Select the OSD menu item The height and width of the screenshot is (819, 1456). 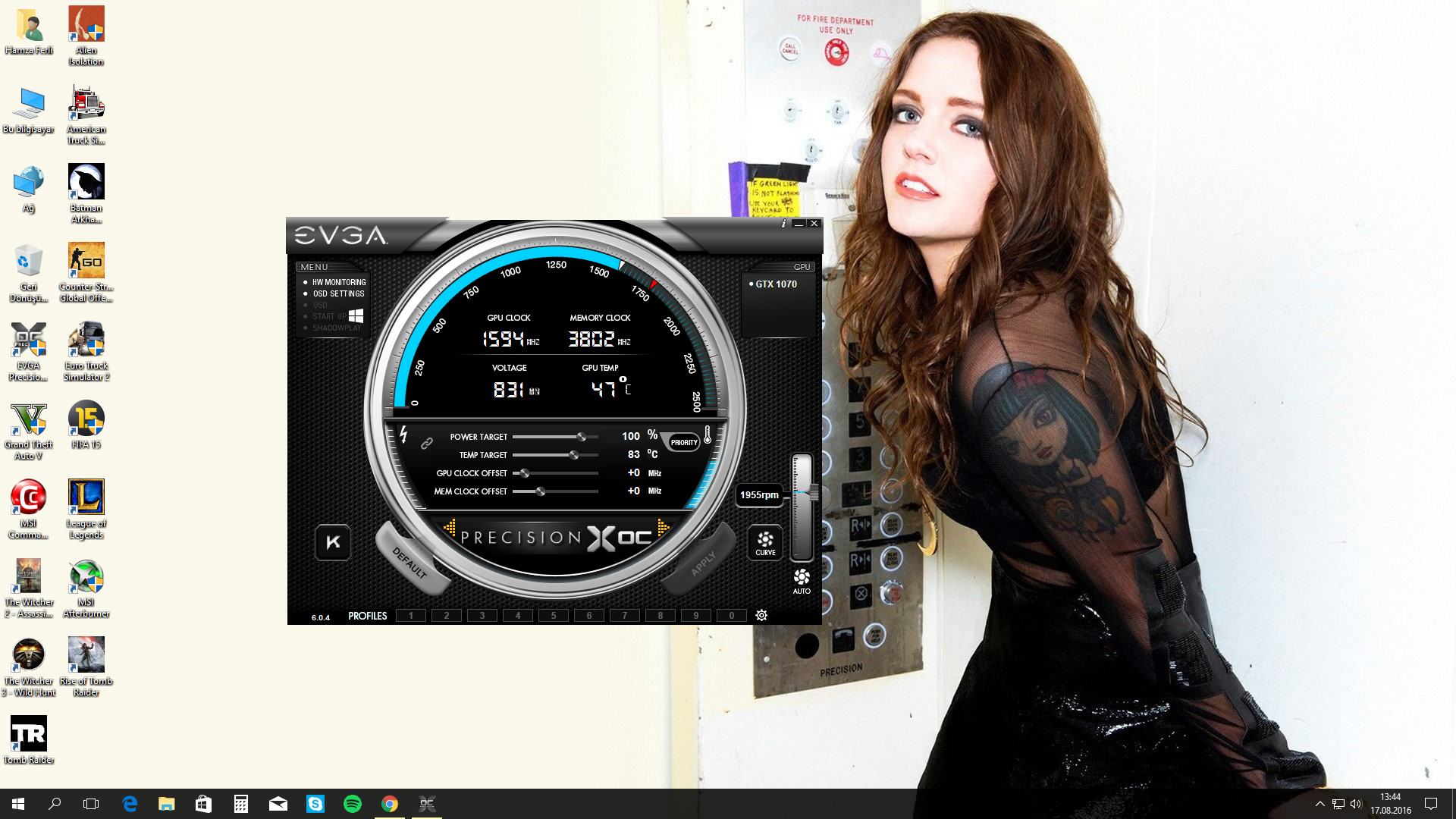(320, 305)
